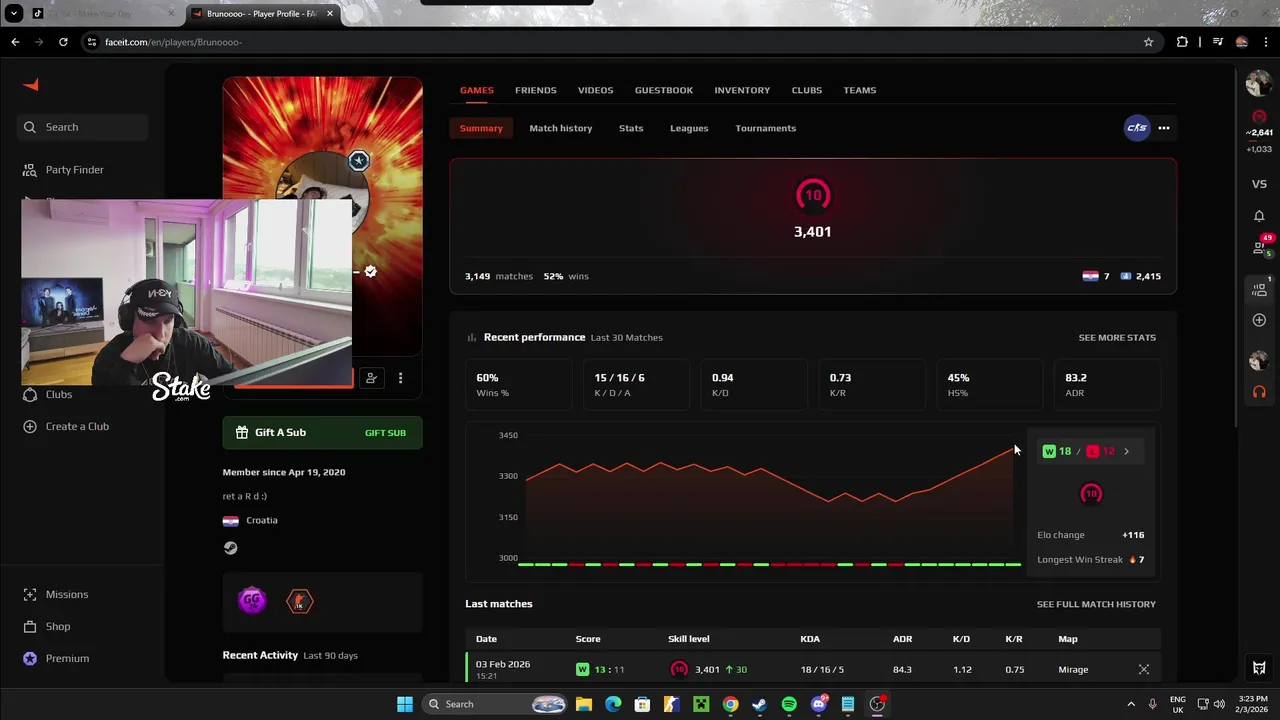The image size is (1280, 720).
Task: Open the browser extensions puzzle icon
Action: 1182,42
